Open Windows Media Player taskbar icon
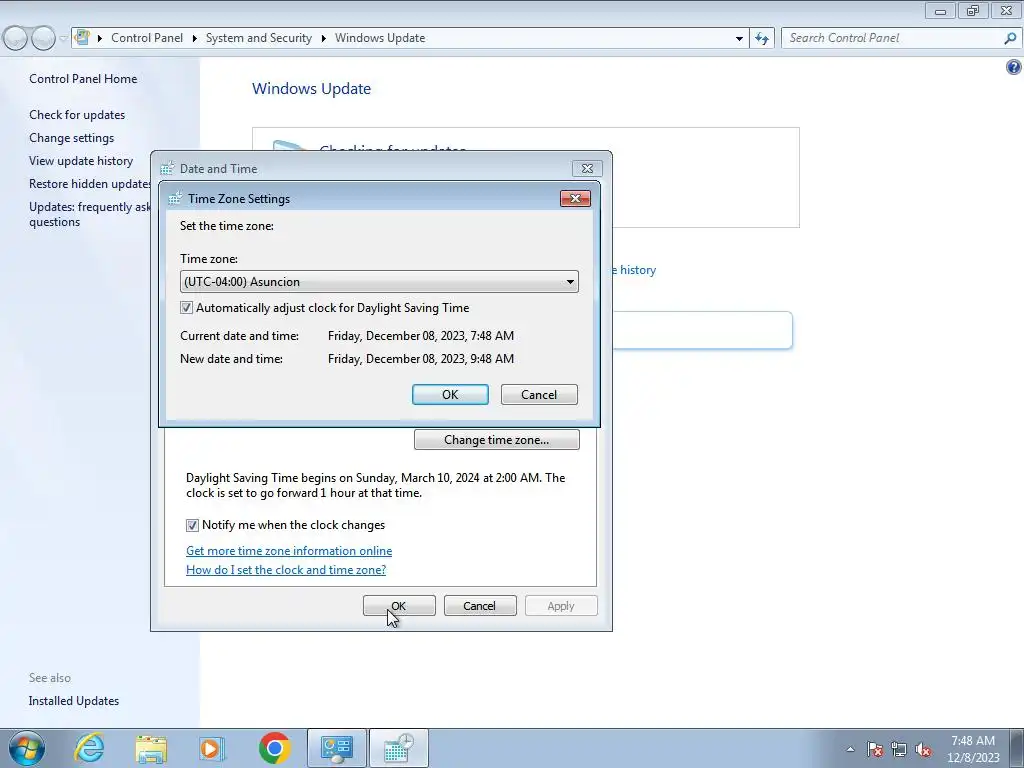The width and height of the screenshot is (1024, 768). [212, 748]
